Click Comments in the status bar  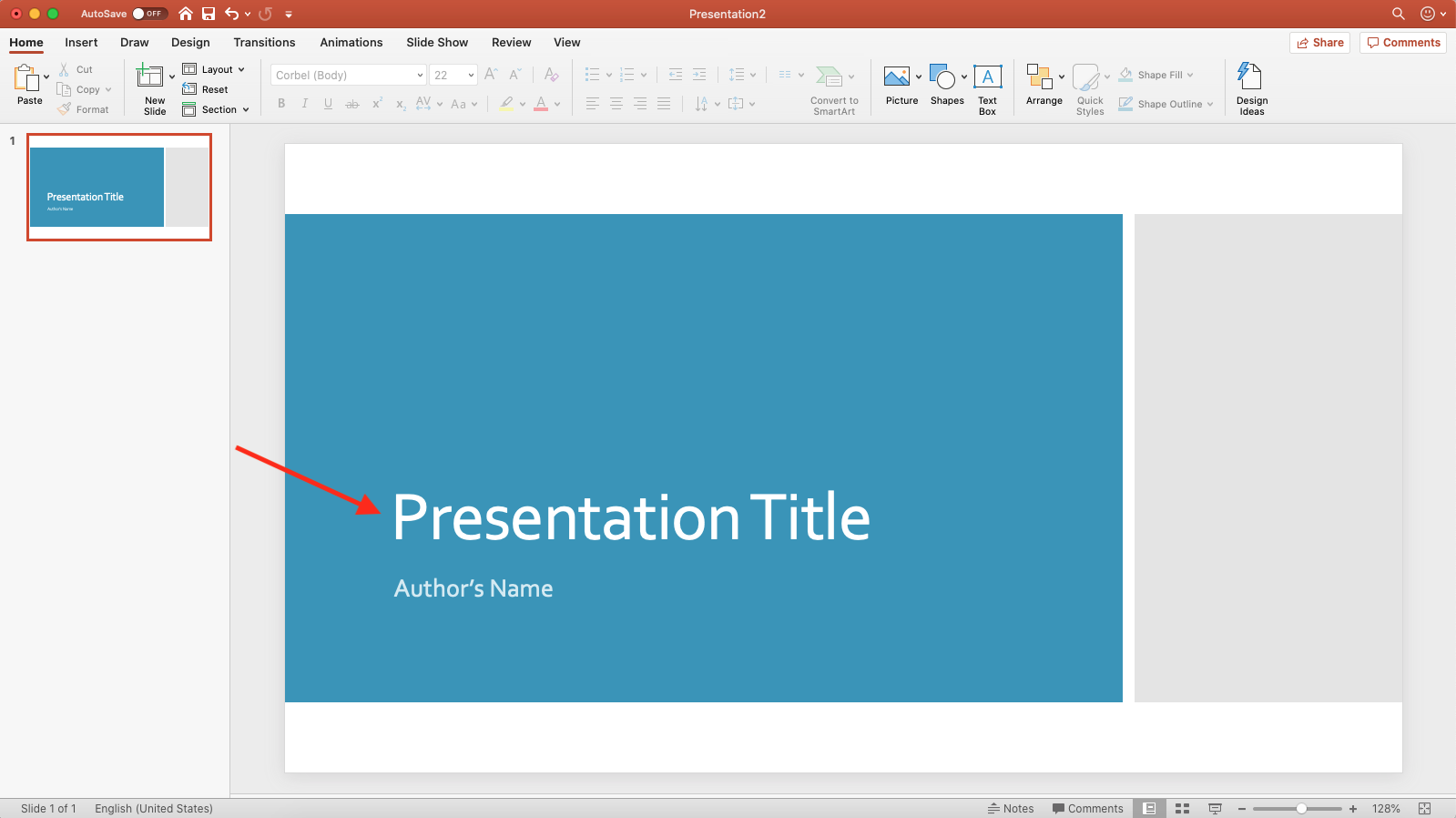(x=1088, y=808)
